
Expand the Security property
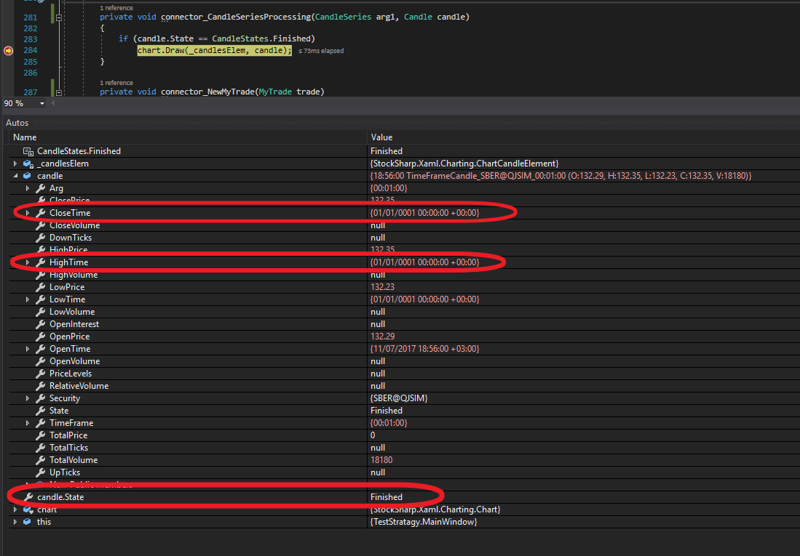click(28, 398)
